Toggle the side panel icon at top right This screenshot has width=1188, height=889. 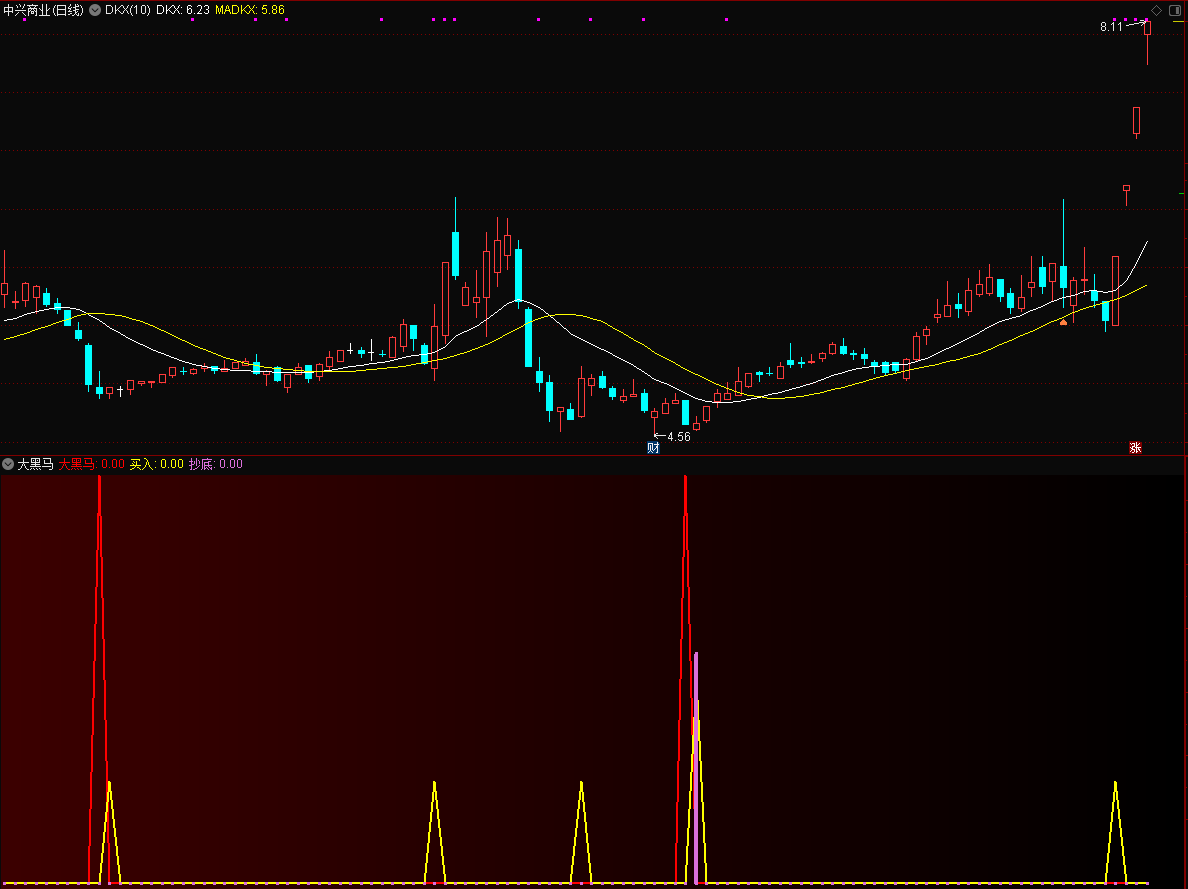pos(1175,10)
